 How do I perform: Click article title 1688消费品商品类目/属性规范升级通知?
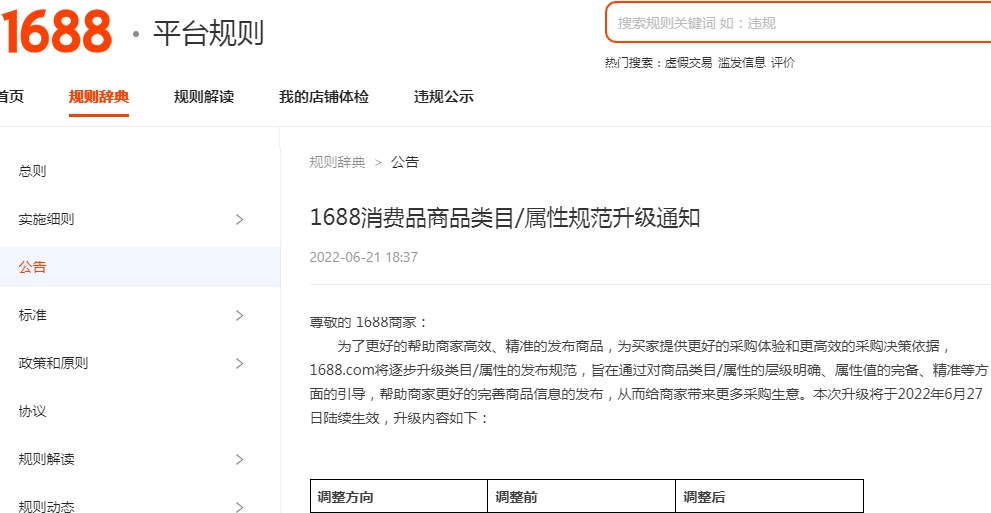(505, 218)
